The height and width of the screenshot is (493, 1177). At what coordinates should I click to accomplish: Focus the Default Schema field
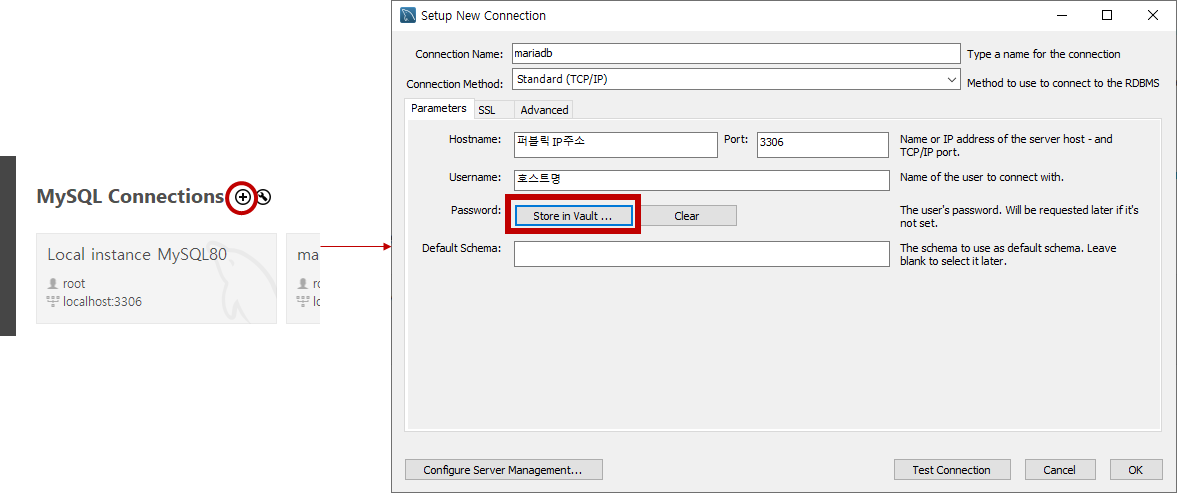click(x=701, y=254)
